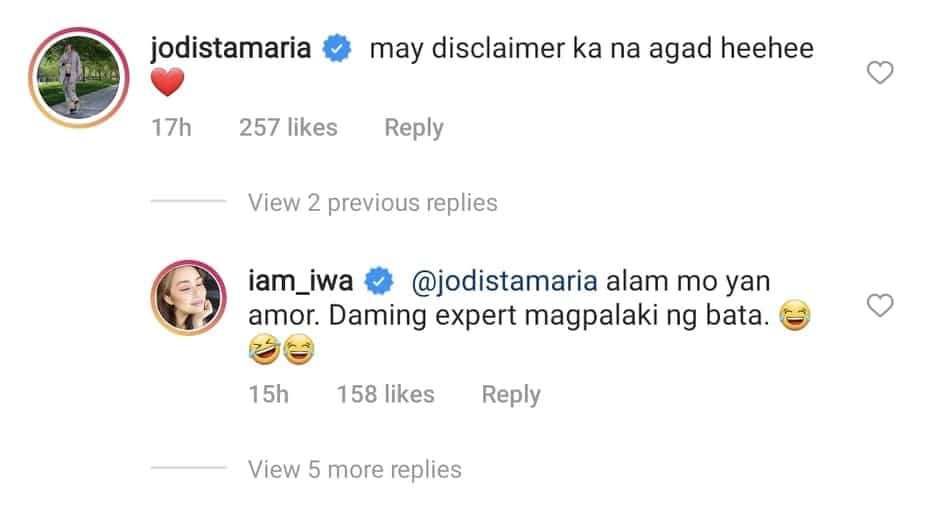Reply to jodistamaria's comment
Viewport: 945px width, 519px height.
(x=414, y=128)
